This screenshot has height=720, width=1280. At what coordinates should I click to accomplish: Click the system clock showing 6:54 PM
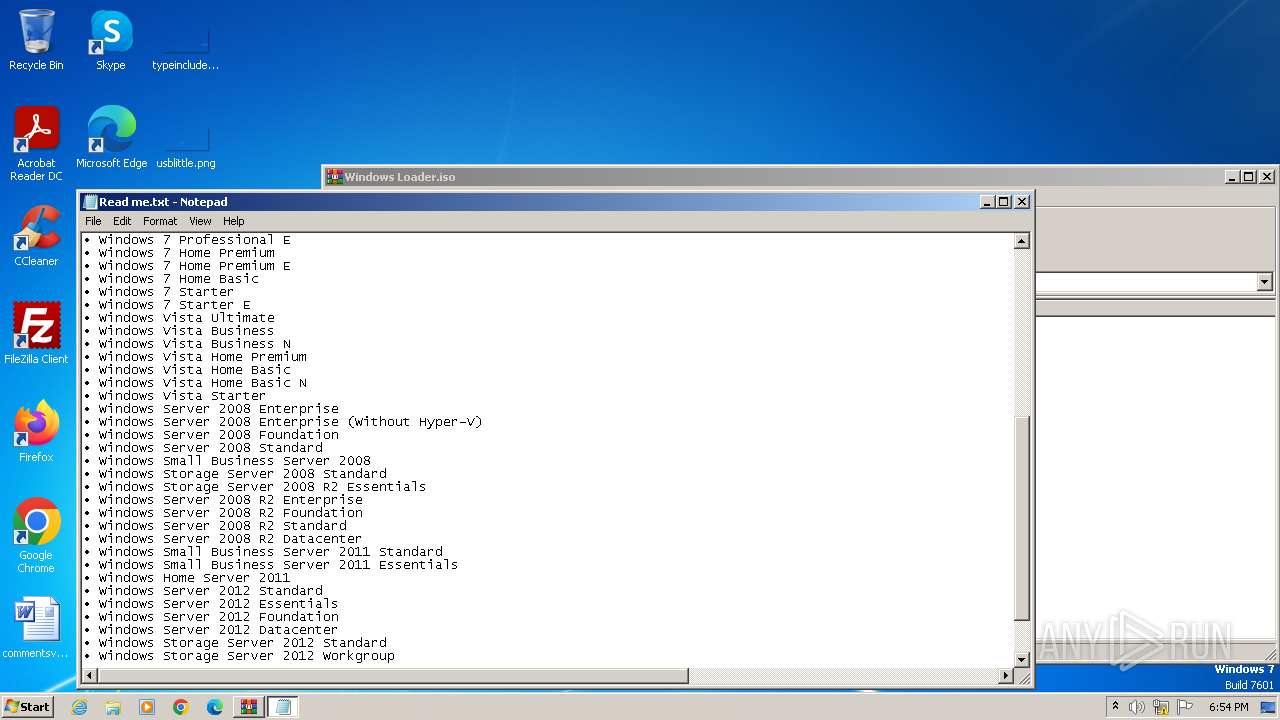point(1229,707)
